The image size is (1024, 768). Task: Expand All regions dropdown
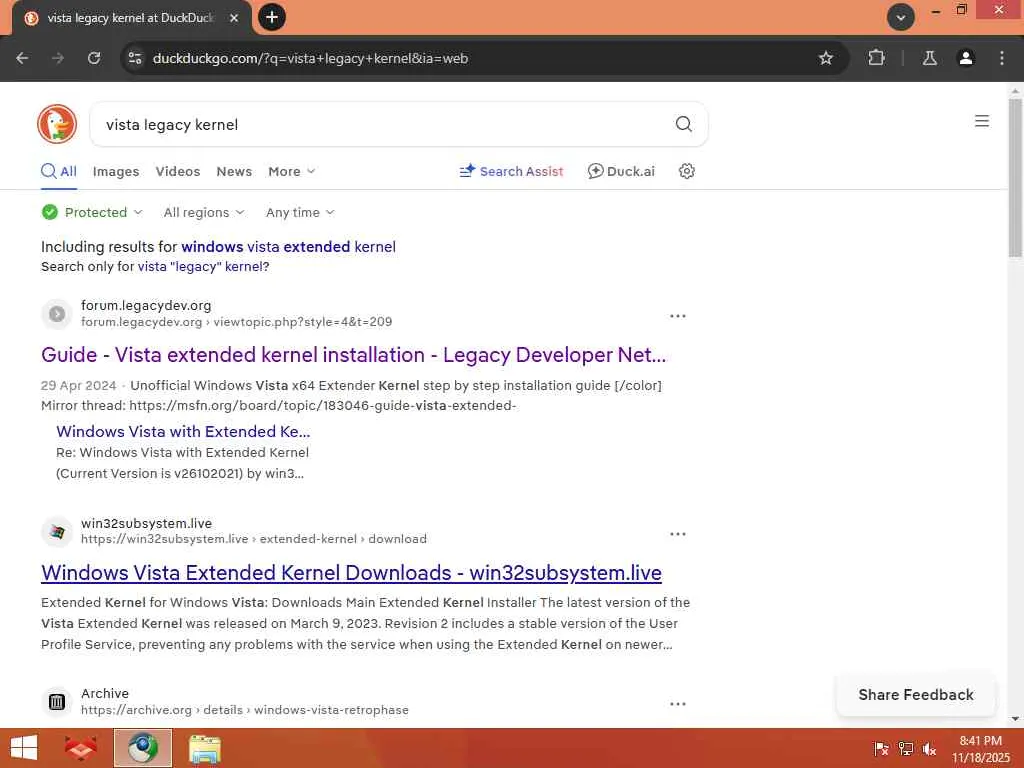(204, 212)
